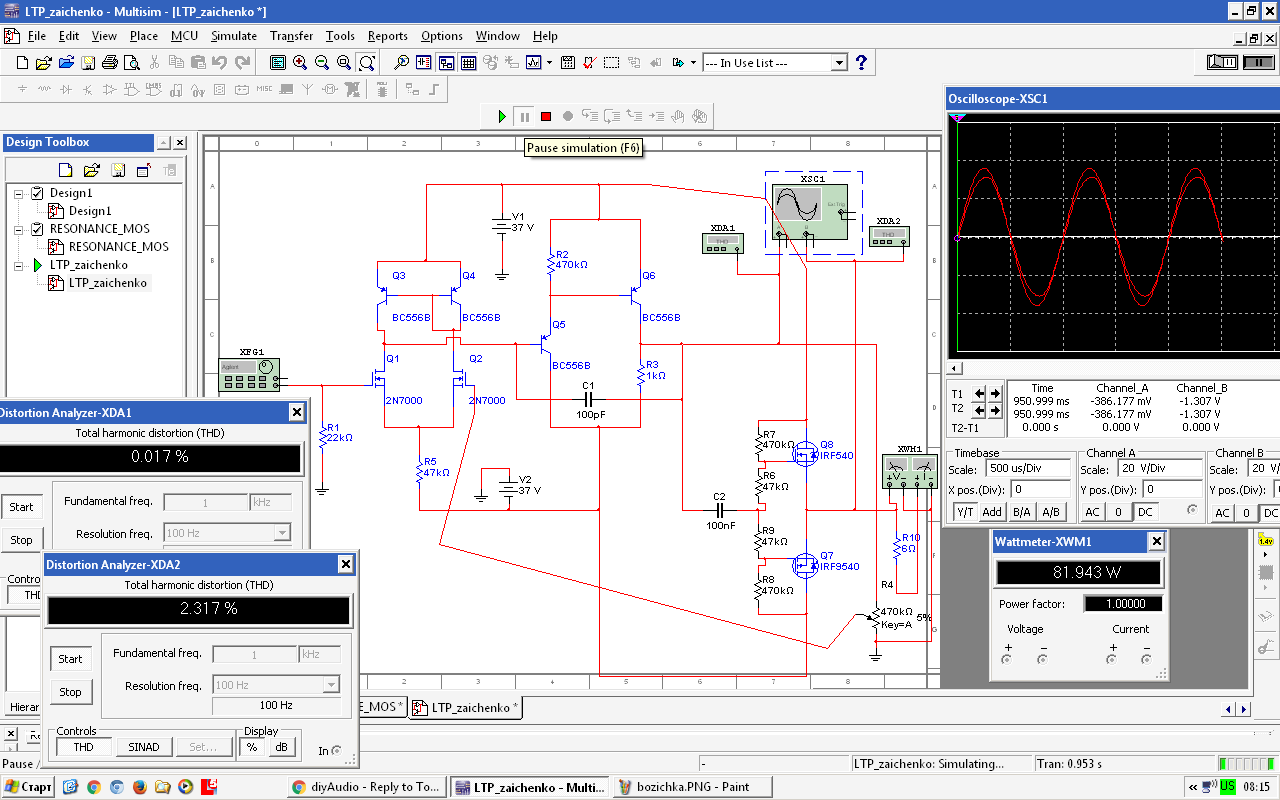Image resolution: width=1280 pixels, height=800 pixels.
Task: Click Start in Distortion Analyzer-XDA1
Action: [21, 507]
